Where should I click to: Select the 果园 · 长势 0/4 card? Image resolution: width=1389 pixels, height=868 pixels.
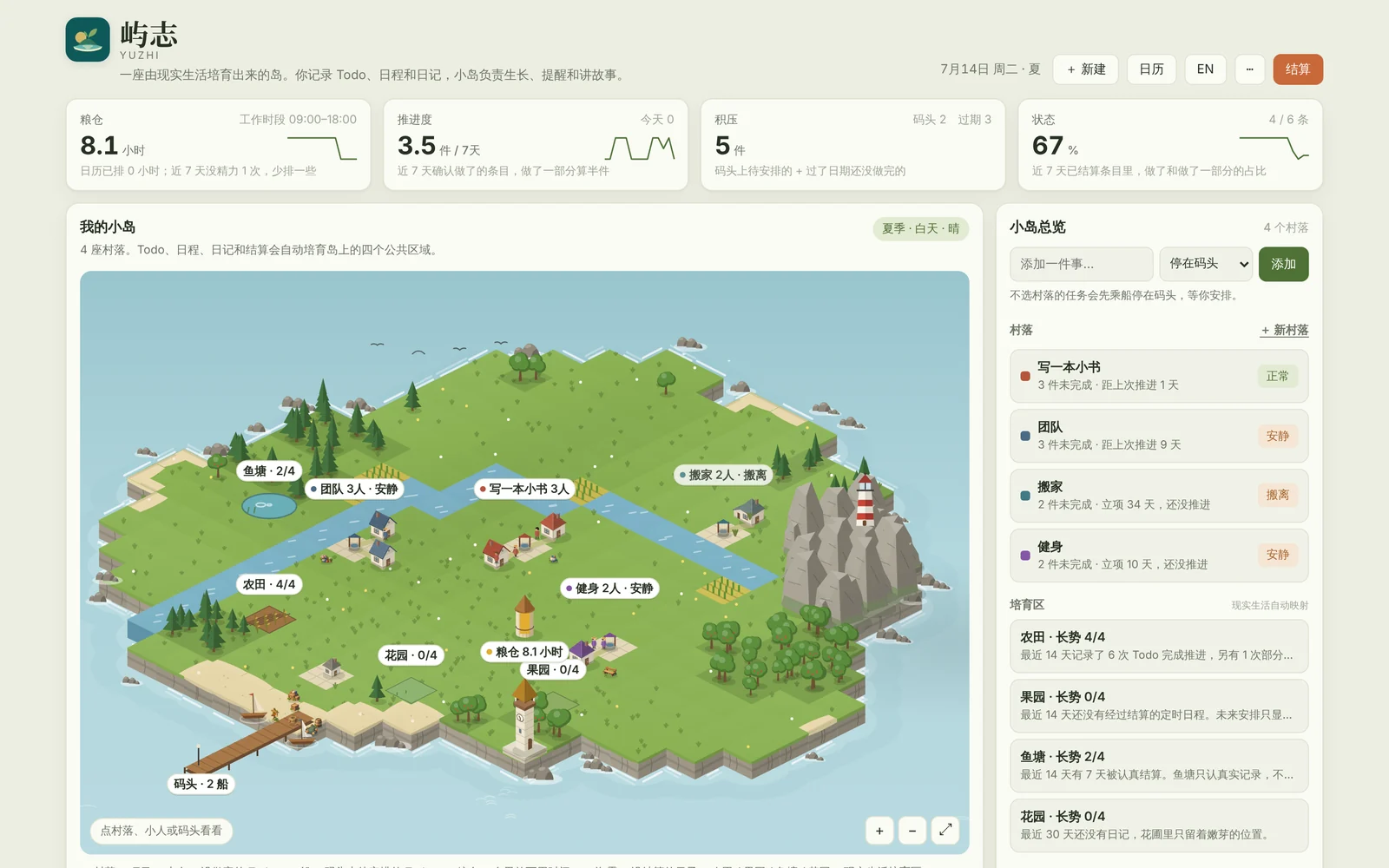(x=1159, y=706)
